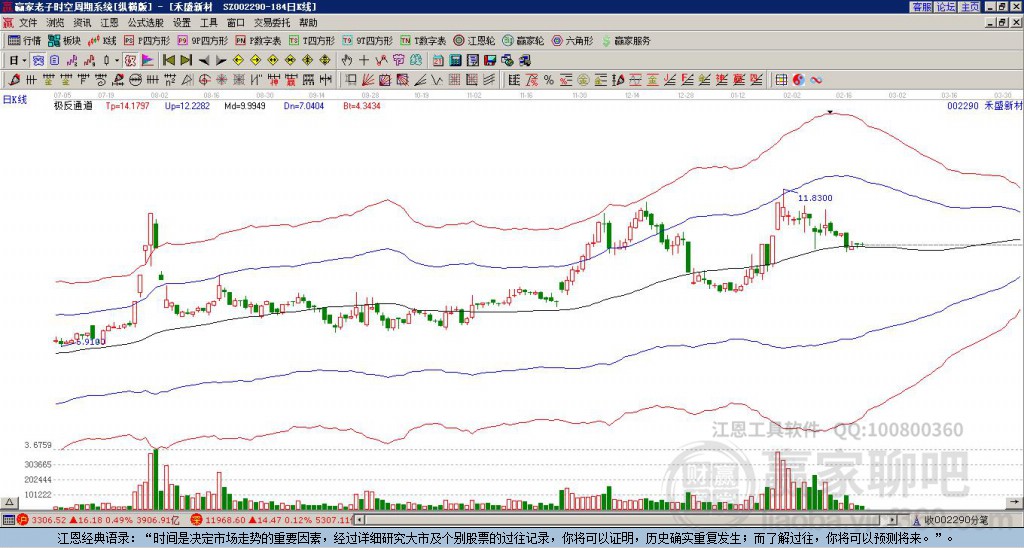Open the 设置 menu
The image size is (1024, 548).
(182, 23)
